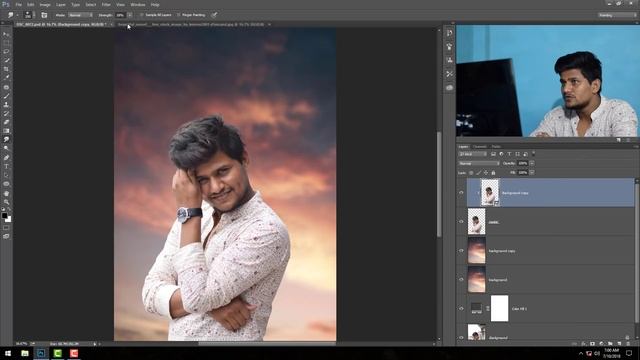Turn layer filtering switch on or off
This screenshot has width=640, height=360.
click(533, 153)
